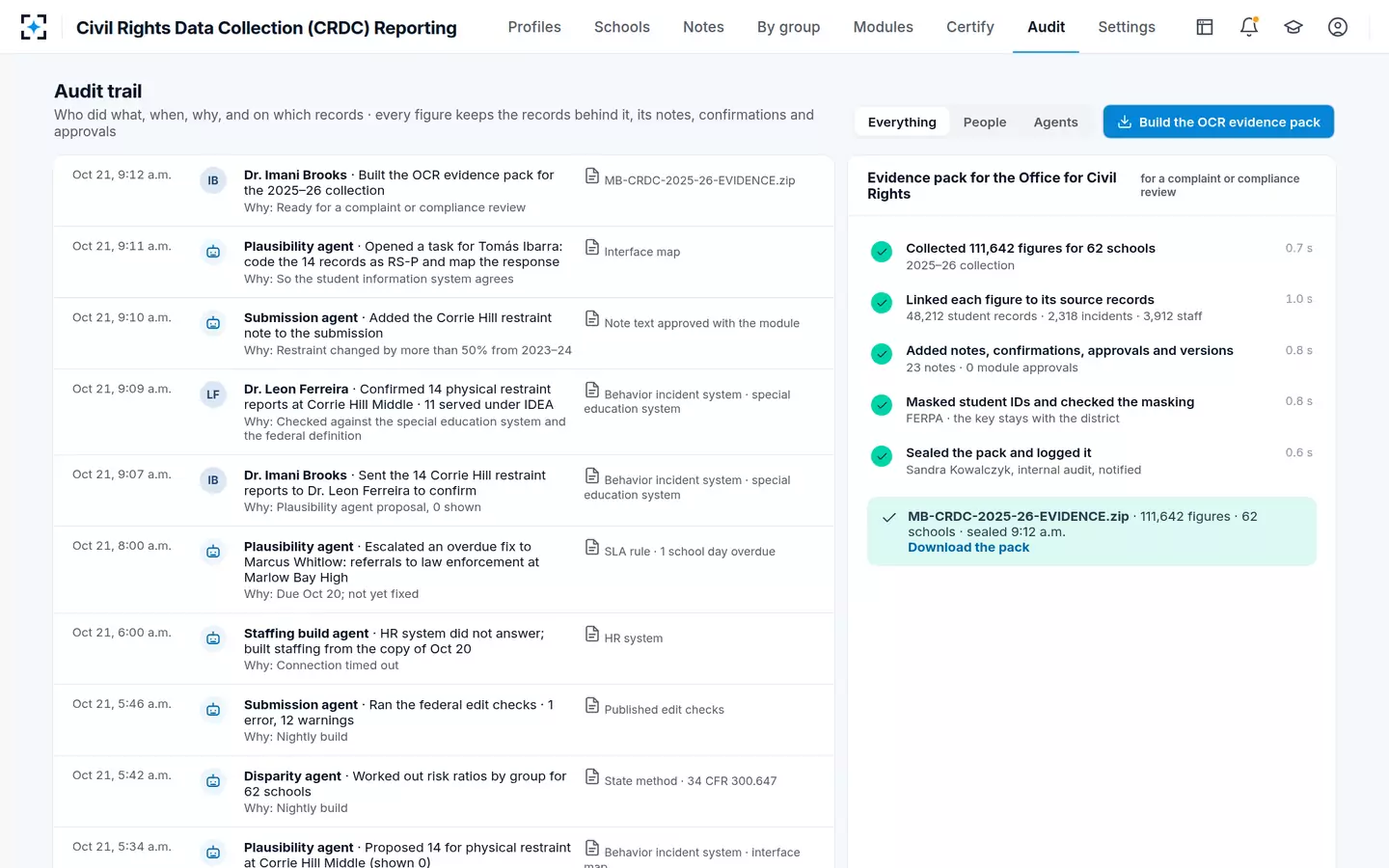Open the table layout icon in header

pyautogui.click(x=1205, y=27)
